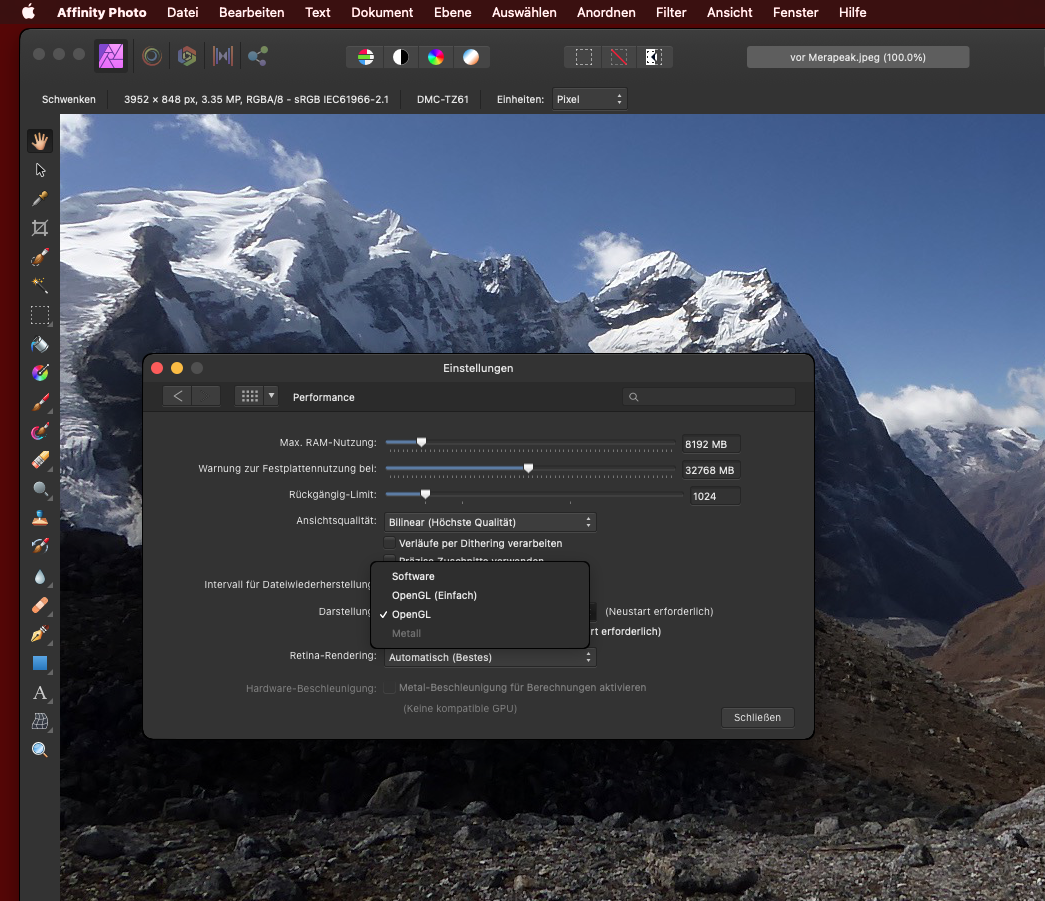This screenshot has width=1045, height=901.
Task: Click the 1024 undo limit field
Action: coord(714,496)
